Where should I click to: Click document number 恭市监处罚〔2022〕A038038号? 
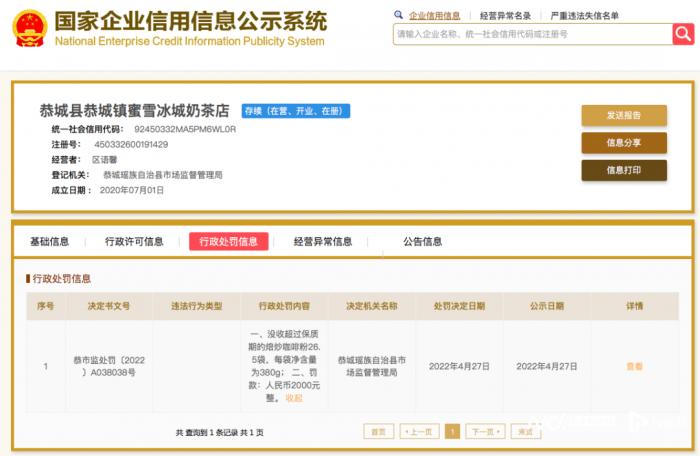[x=109, y=366]
